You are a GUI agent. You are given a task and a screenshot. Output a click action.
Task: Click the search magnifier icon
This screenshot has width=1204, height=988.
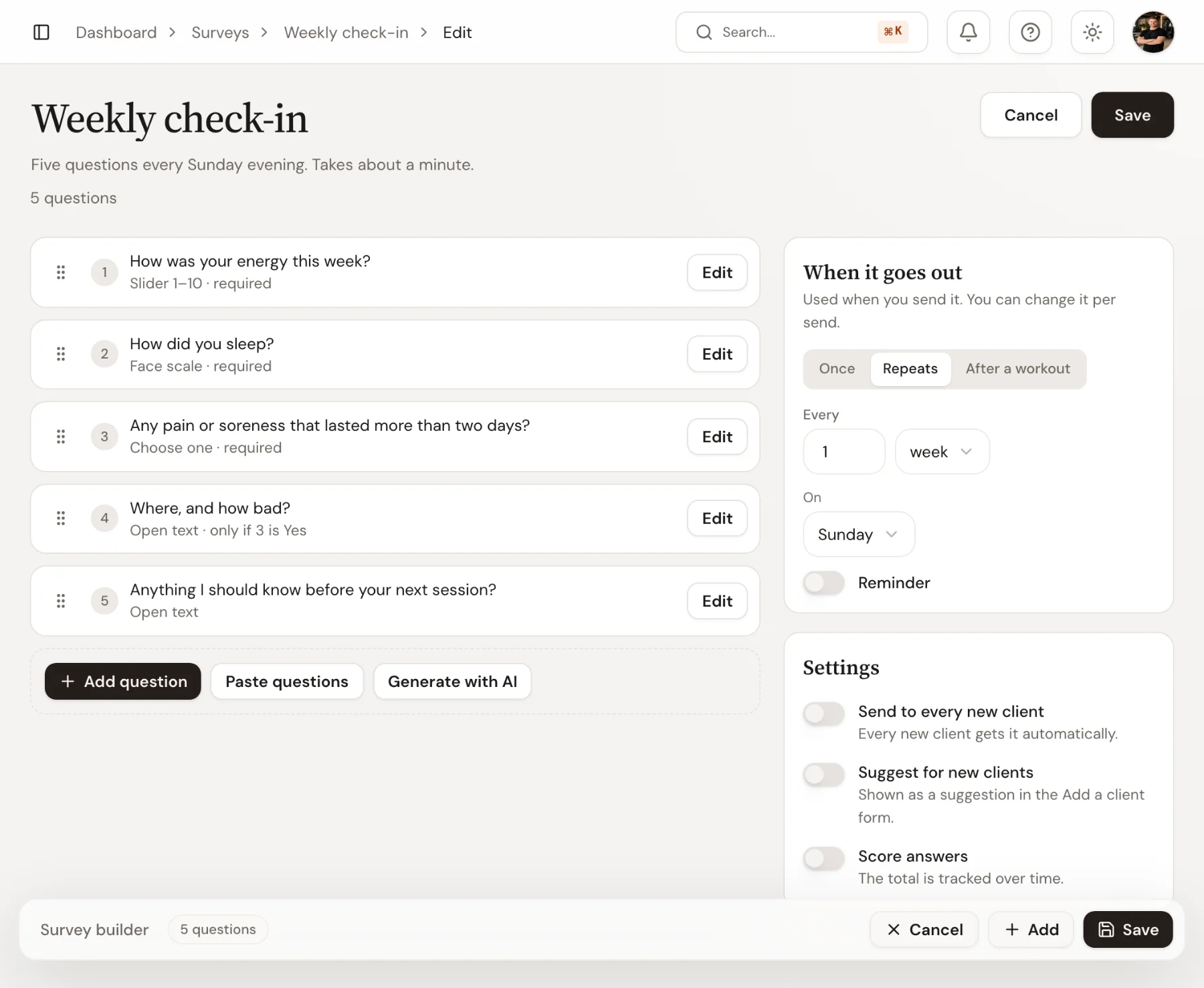click(x=704, y=32)
